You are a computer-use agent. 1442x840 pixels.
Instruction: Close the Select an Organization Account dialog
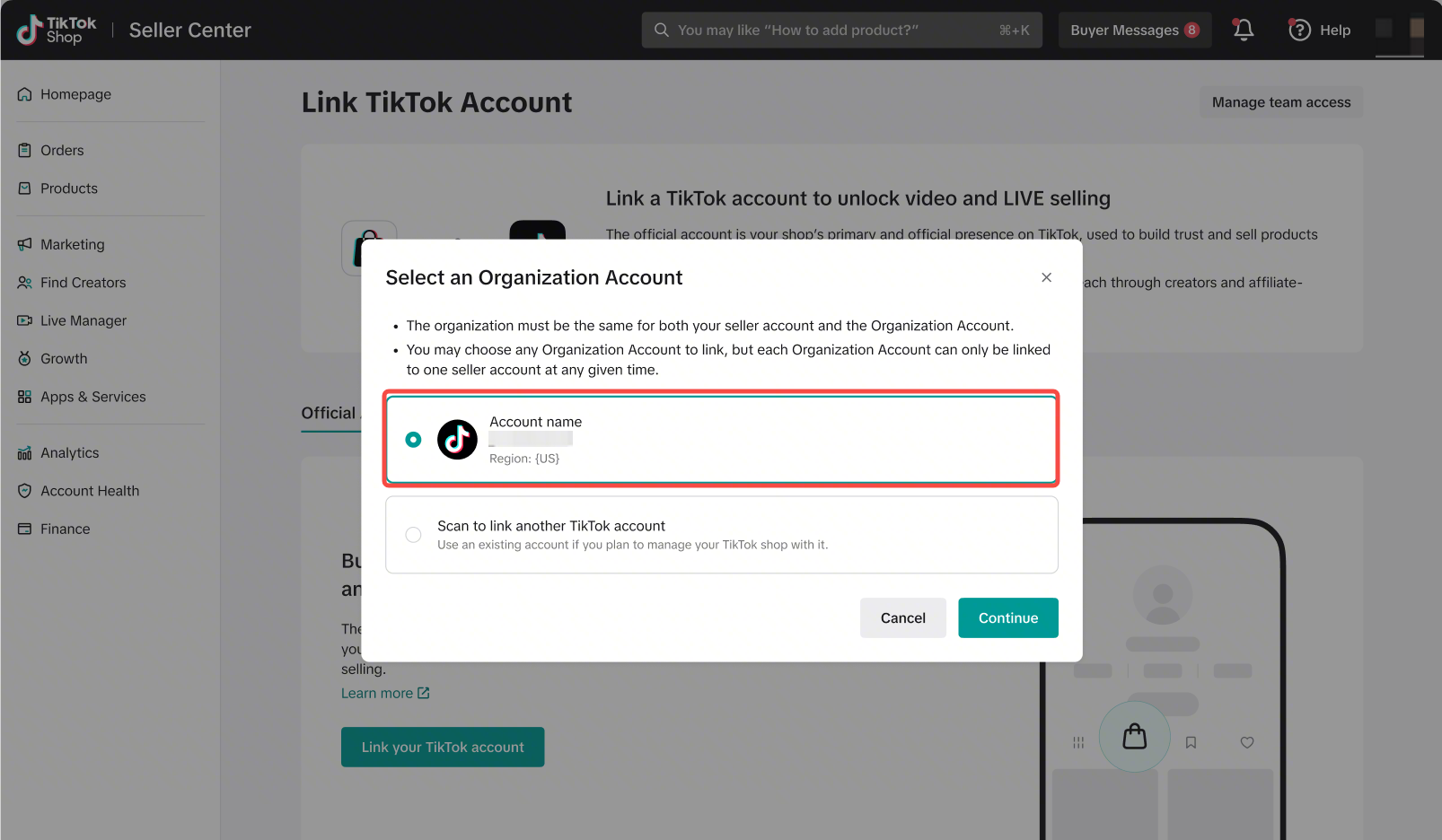coord(1046,277)
